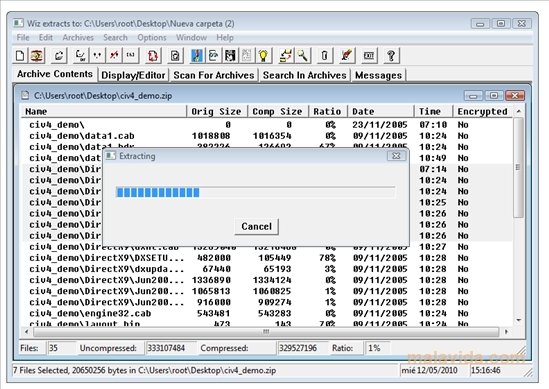Image resolution: width=549 pixels, height=389 pixels.
Task: Select the DirectX9\DXSETU... file row
Action: click(267, 258)
